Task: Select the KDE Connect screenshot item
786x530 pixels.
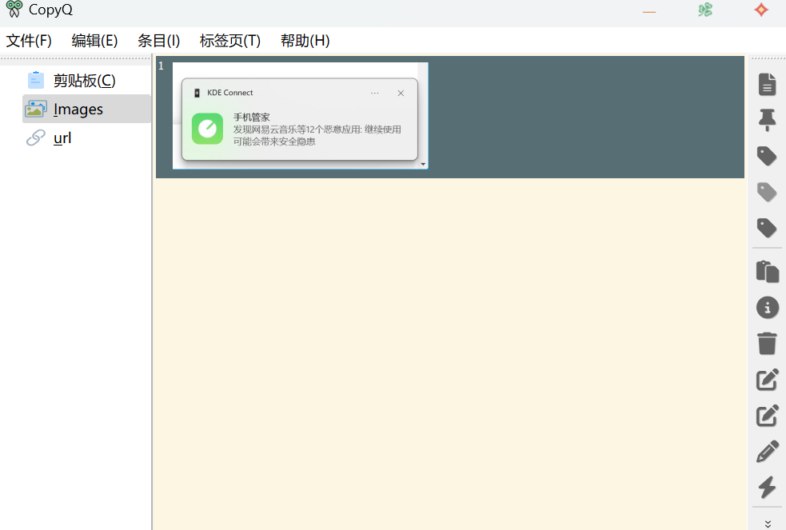Action: pyautogui.click(x=300, y=116)
